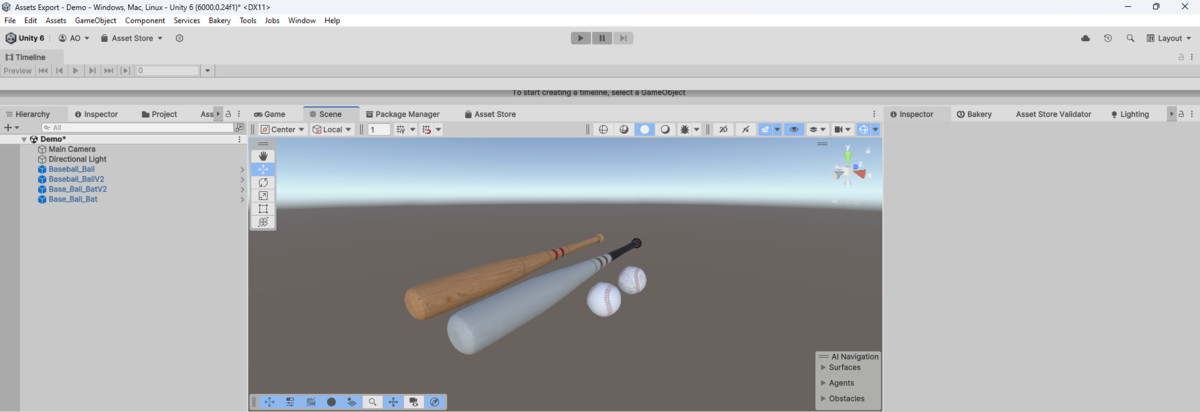Viewport: 1200px width, 412px height.
Task: Click the orientation gizmo in Scene view
Action: pyautogui.click(x=849, y=171)
